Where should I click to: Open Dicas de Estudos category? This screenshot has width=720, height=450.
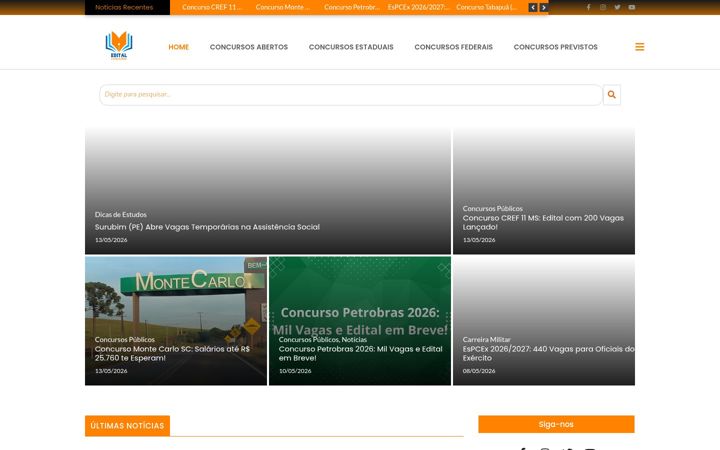point(121,214)
